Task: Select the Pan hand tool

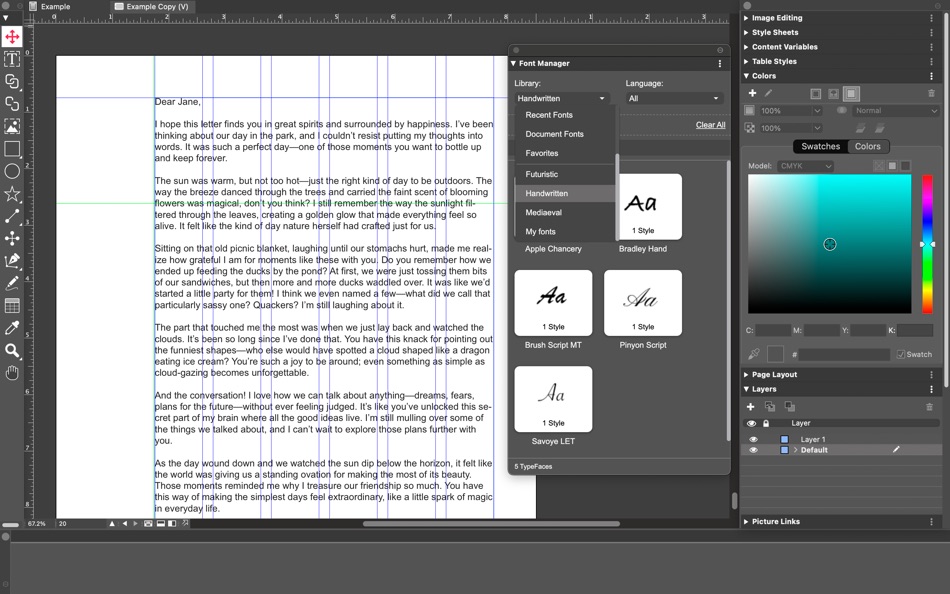Action: (x=12, y=373)
